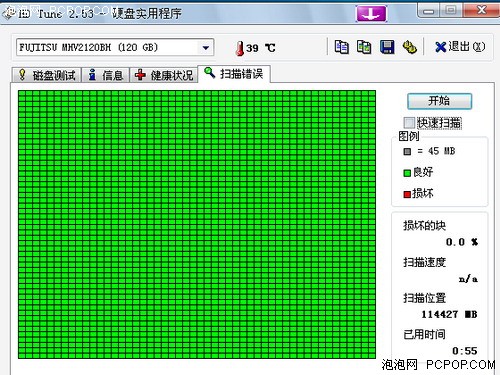Click the red 损坏 legend swatch
The height and width of the screenshot is (375, 500).
point(407,194)
